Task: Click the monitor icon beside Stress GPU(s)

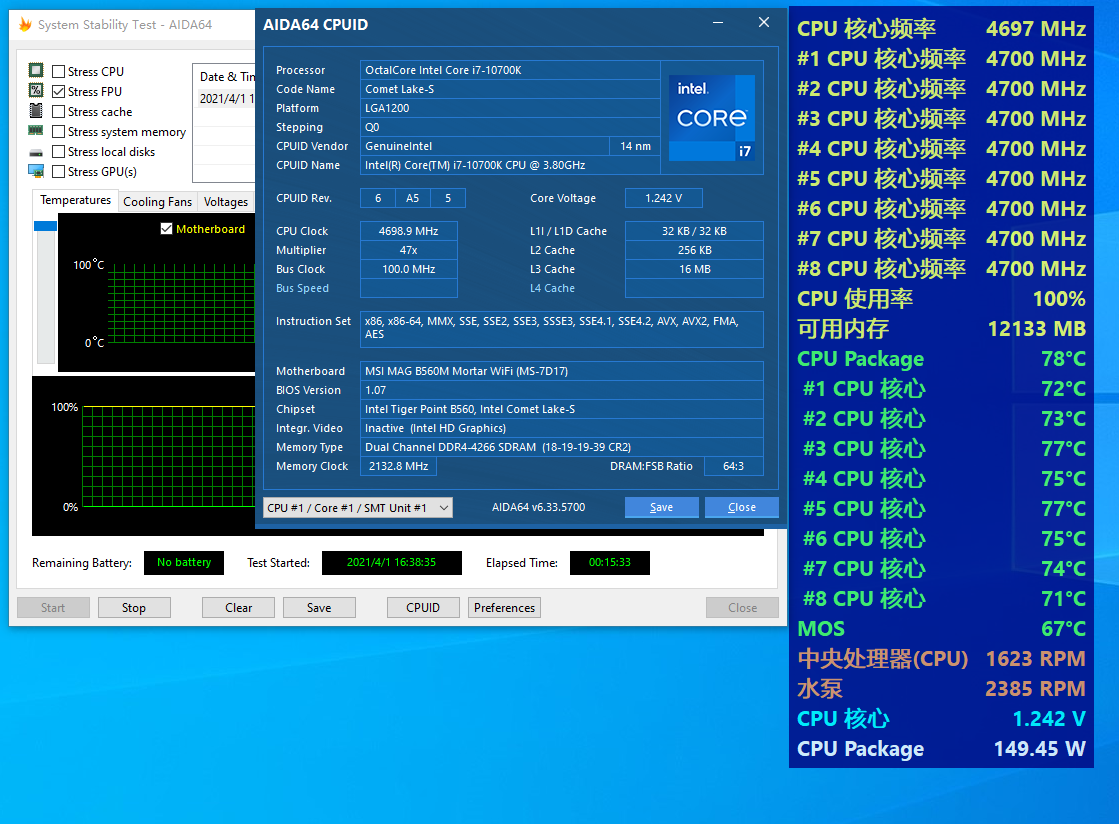Action: click(36, 172)
